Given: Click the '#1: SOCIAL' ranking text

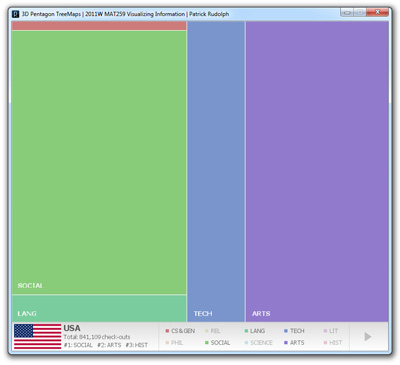Looking at the screenshot, I should [x=78, y=345].
